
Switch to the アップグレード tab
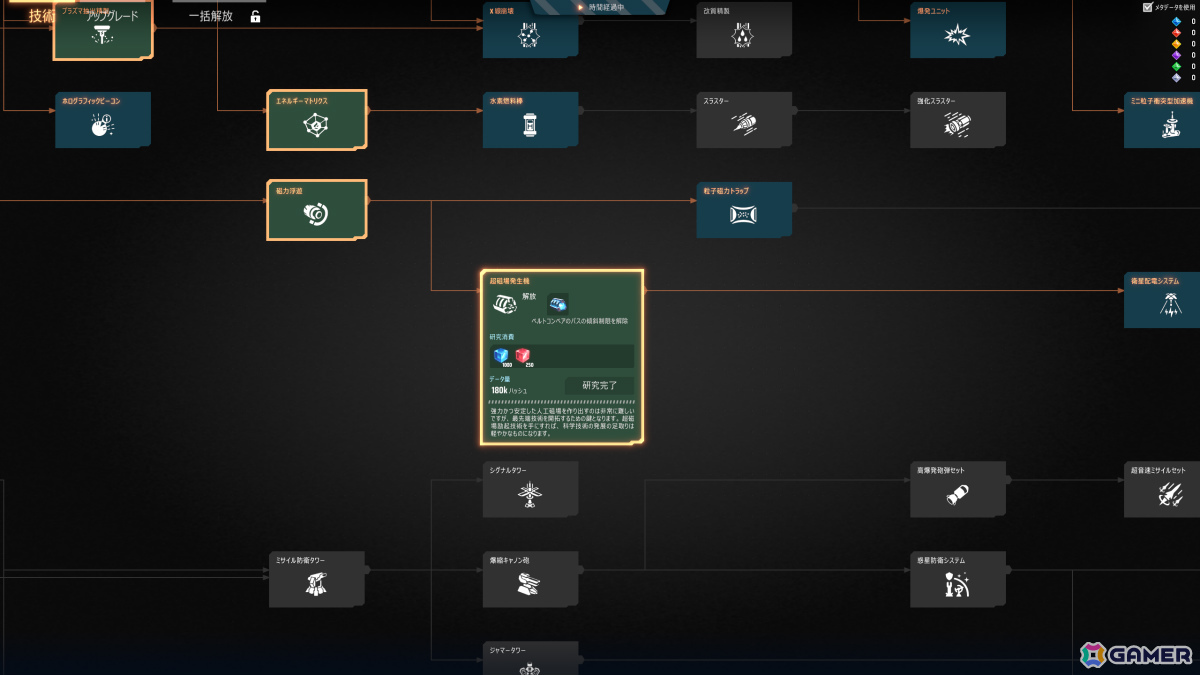click(112, 16)
